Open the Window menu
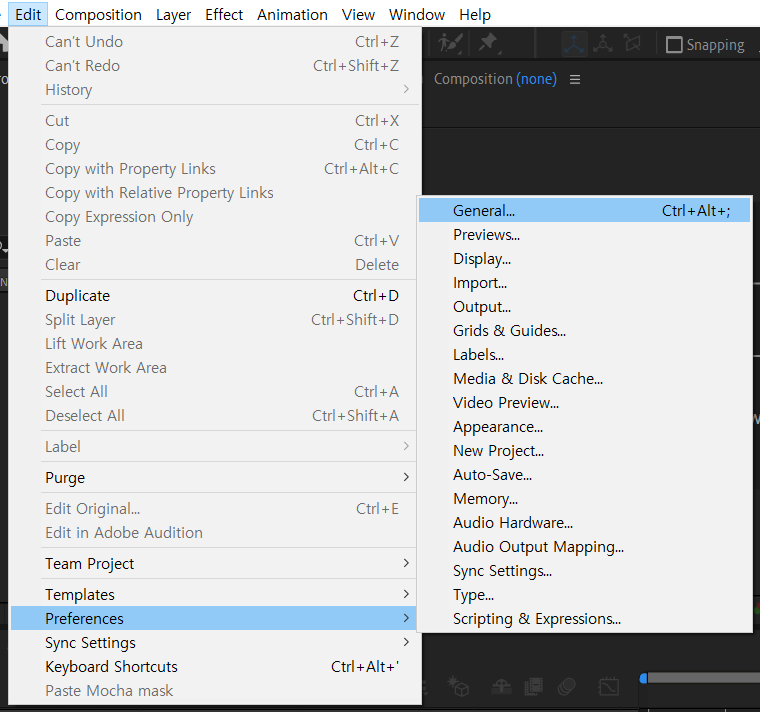The image size is (760, 712). 417,15
